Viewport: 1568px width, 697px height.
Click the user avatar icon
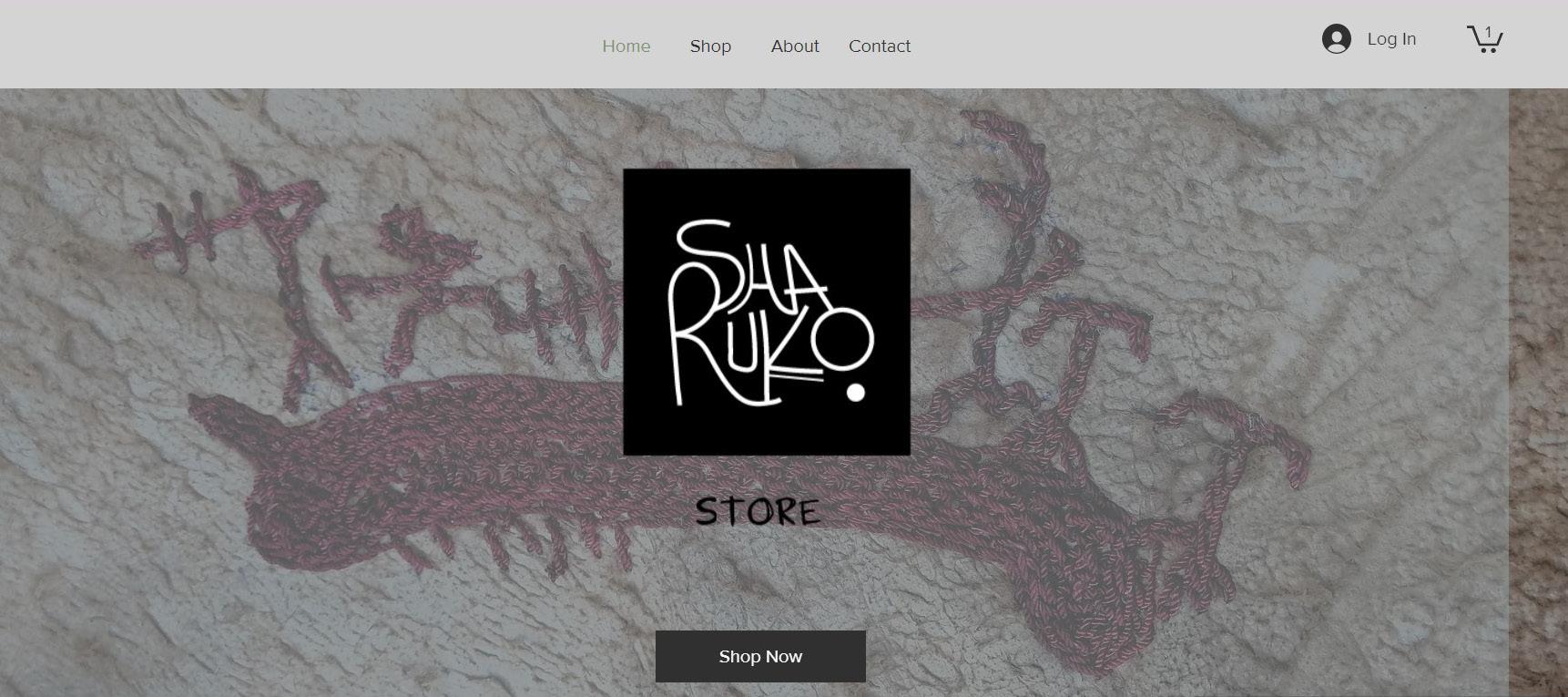1336,39
